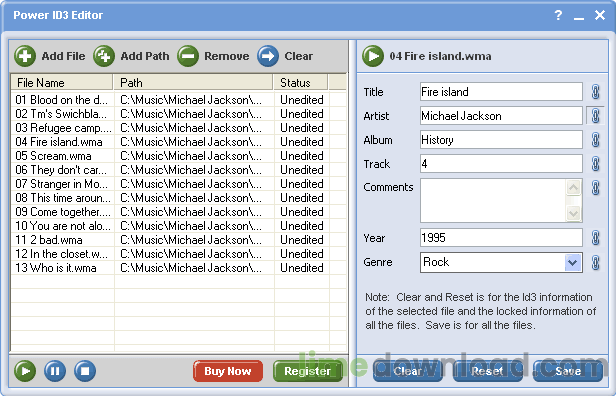Play 04 Fire island.wma preview
Viewport: 616px width, 396px height.
(x=373, y=56)
